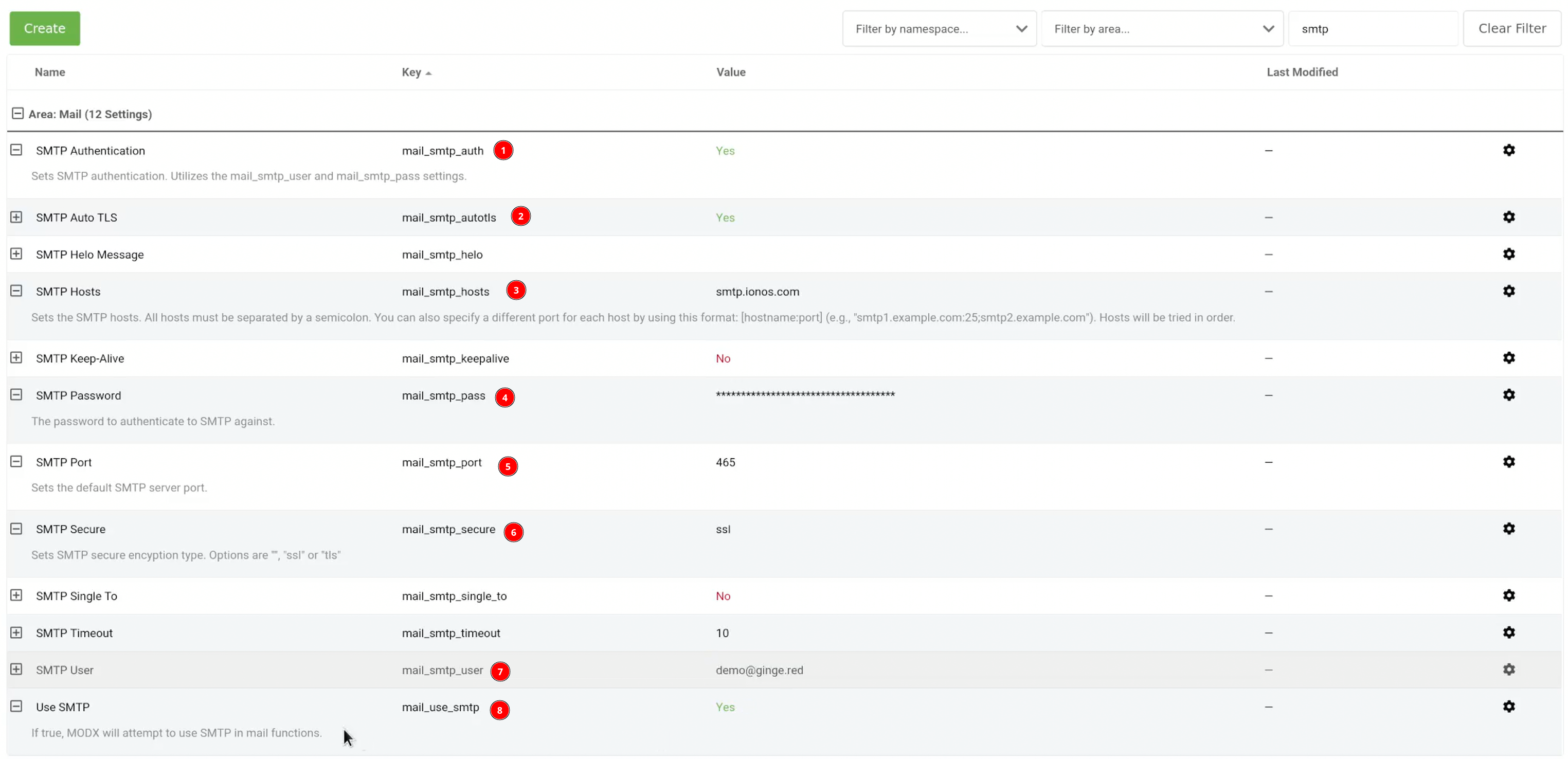Click gear icon for Use SMTP setting
The height and width of the screenshot is (759, 1568).
(1508, 707)
